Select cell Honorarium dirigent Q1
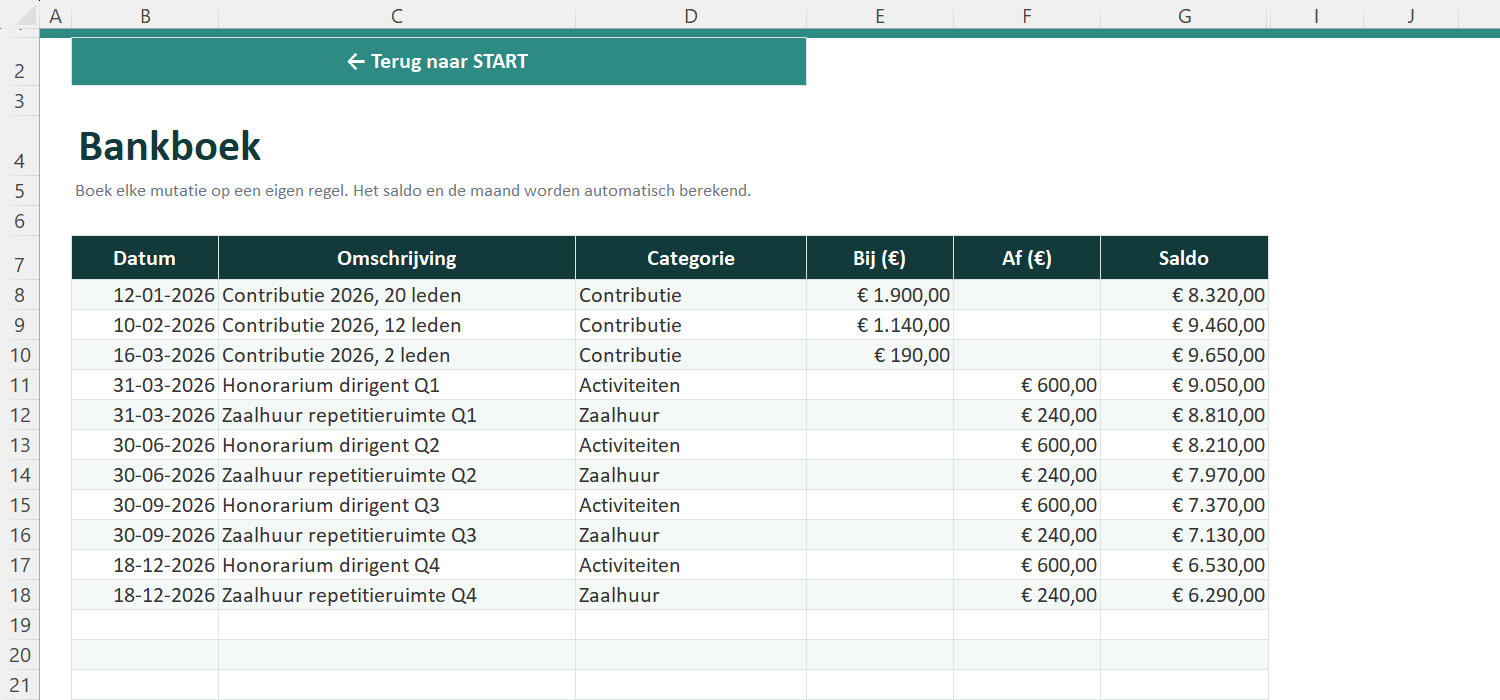 (x=397, y=385)
